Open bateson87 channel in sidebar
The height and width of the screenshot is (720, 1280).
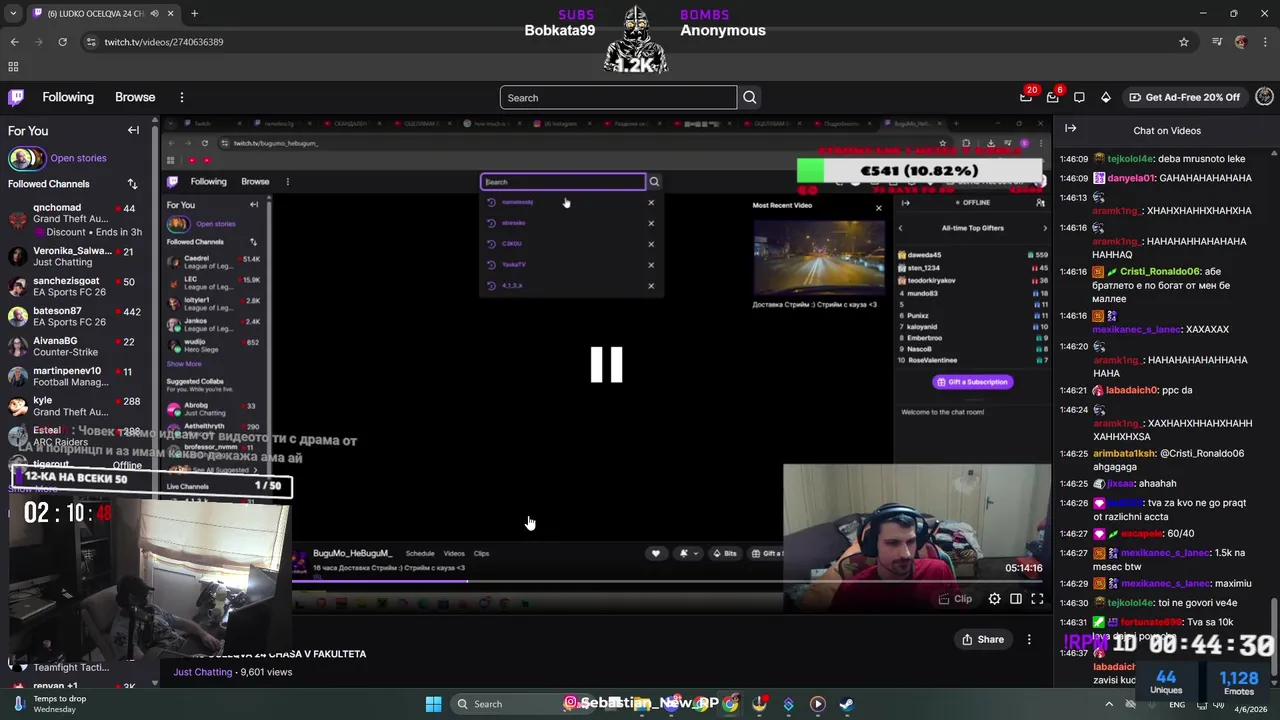(75, 317)
